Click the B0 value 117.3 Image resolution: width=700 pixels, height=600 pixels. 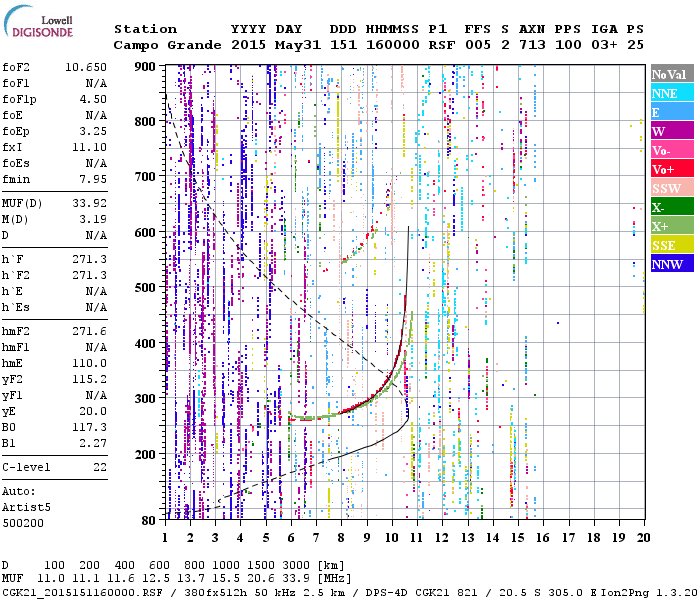(90, 427)
